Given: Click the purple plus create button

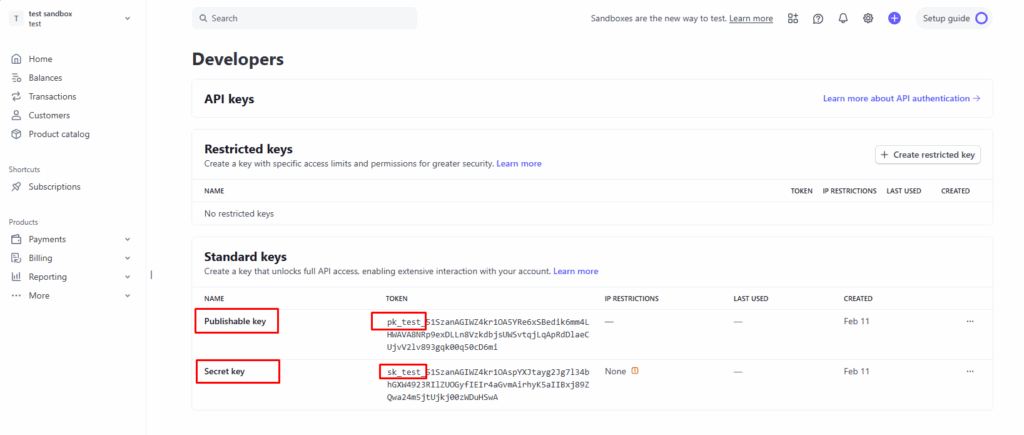Looking at the screenshot, I should click(894, 18).
